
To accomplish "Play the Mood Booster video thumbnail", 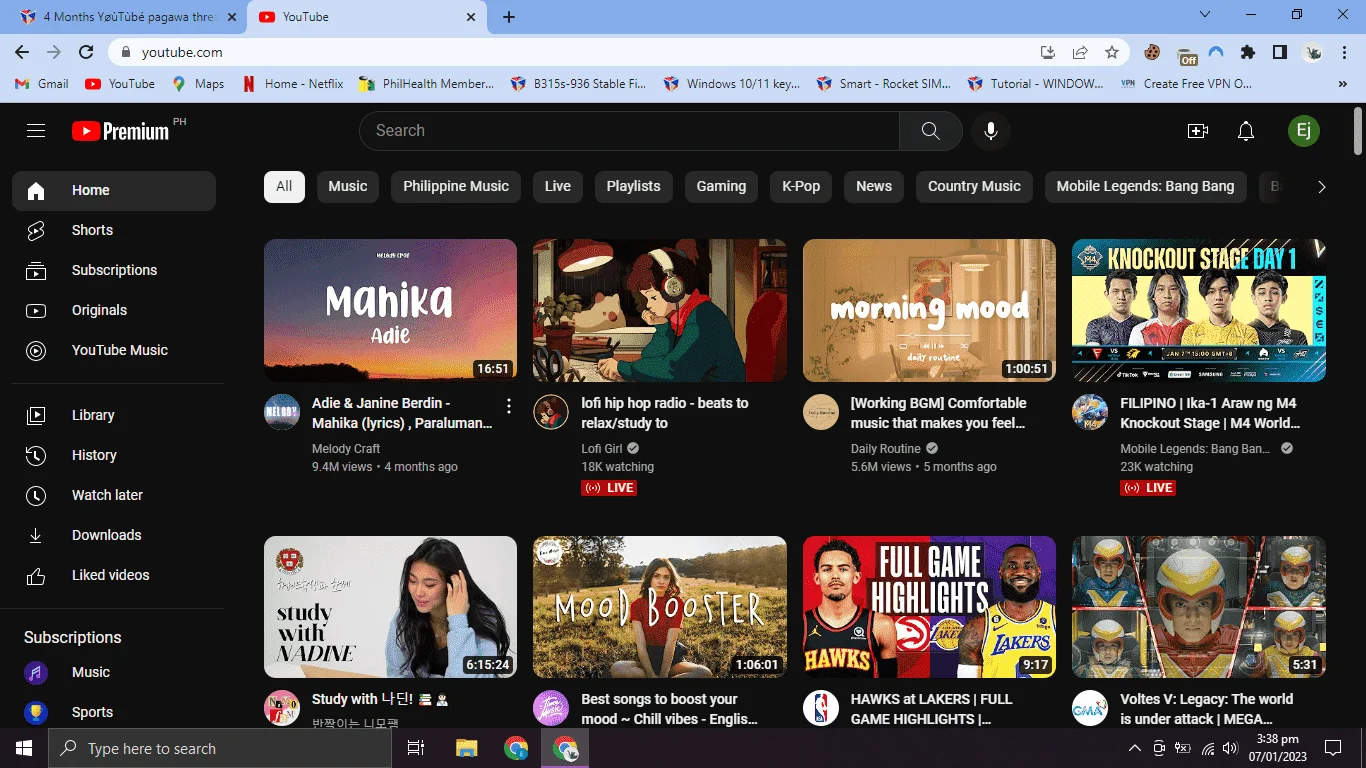I will tap(660, 607).
